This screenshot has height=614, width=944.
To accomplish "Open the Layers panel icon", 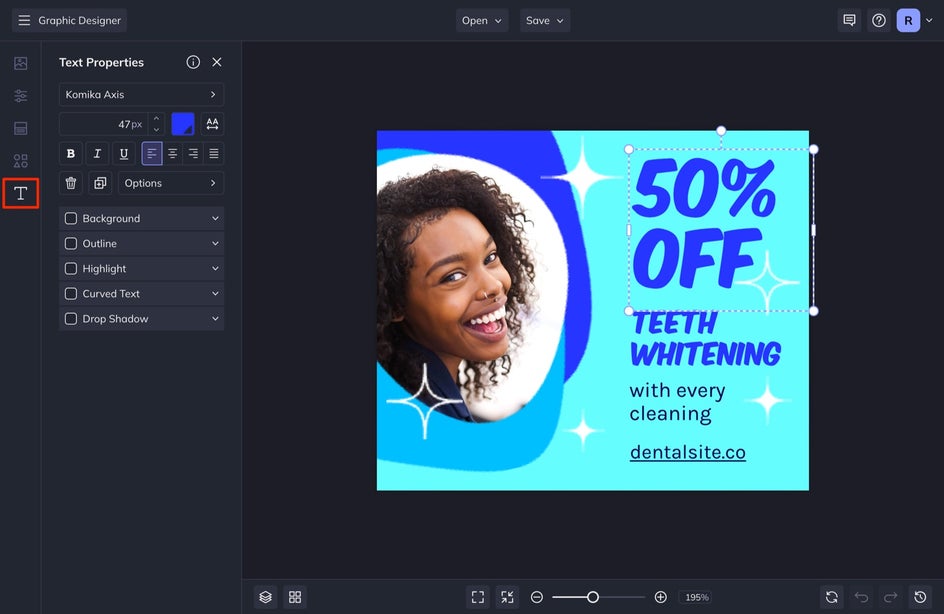I will click(266, 597).
